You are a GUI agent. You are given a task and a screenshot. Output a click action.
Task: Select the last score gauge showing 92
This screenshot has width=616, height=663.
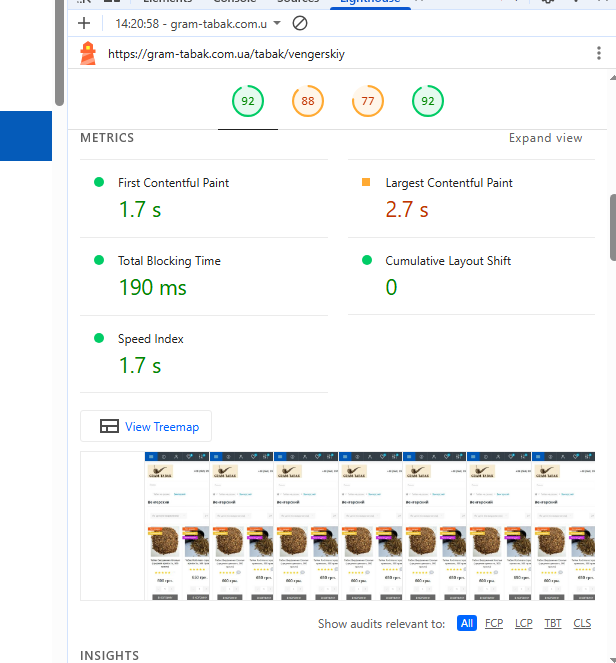coord(428,101)
